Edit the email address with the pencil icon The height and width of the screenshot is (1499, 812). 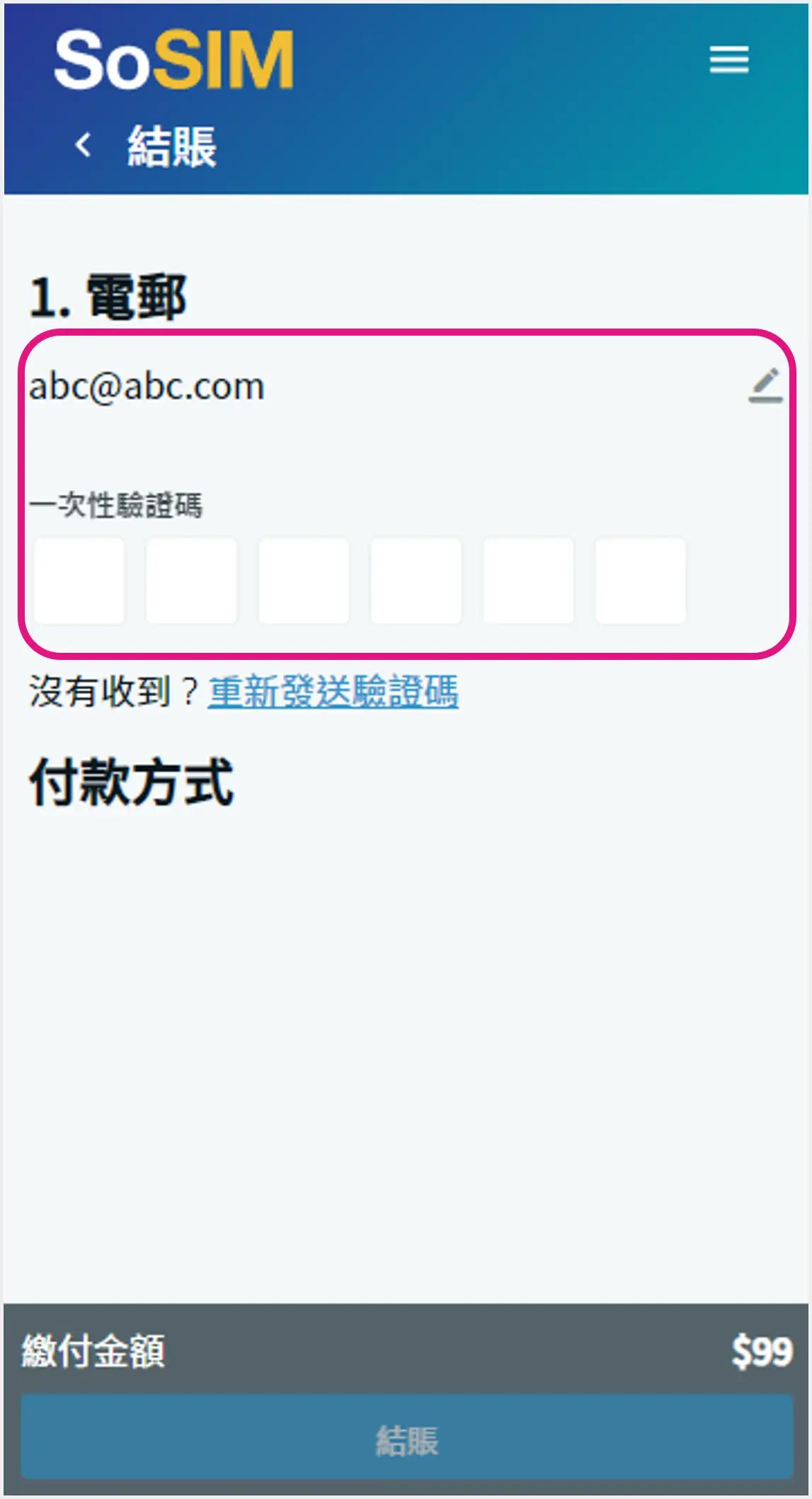pyautogui.click(x=765, y=386)
